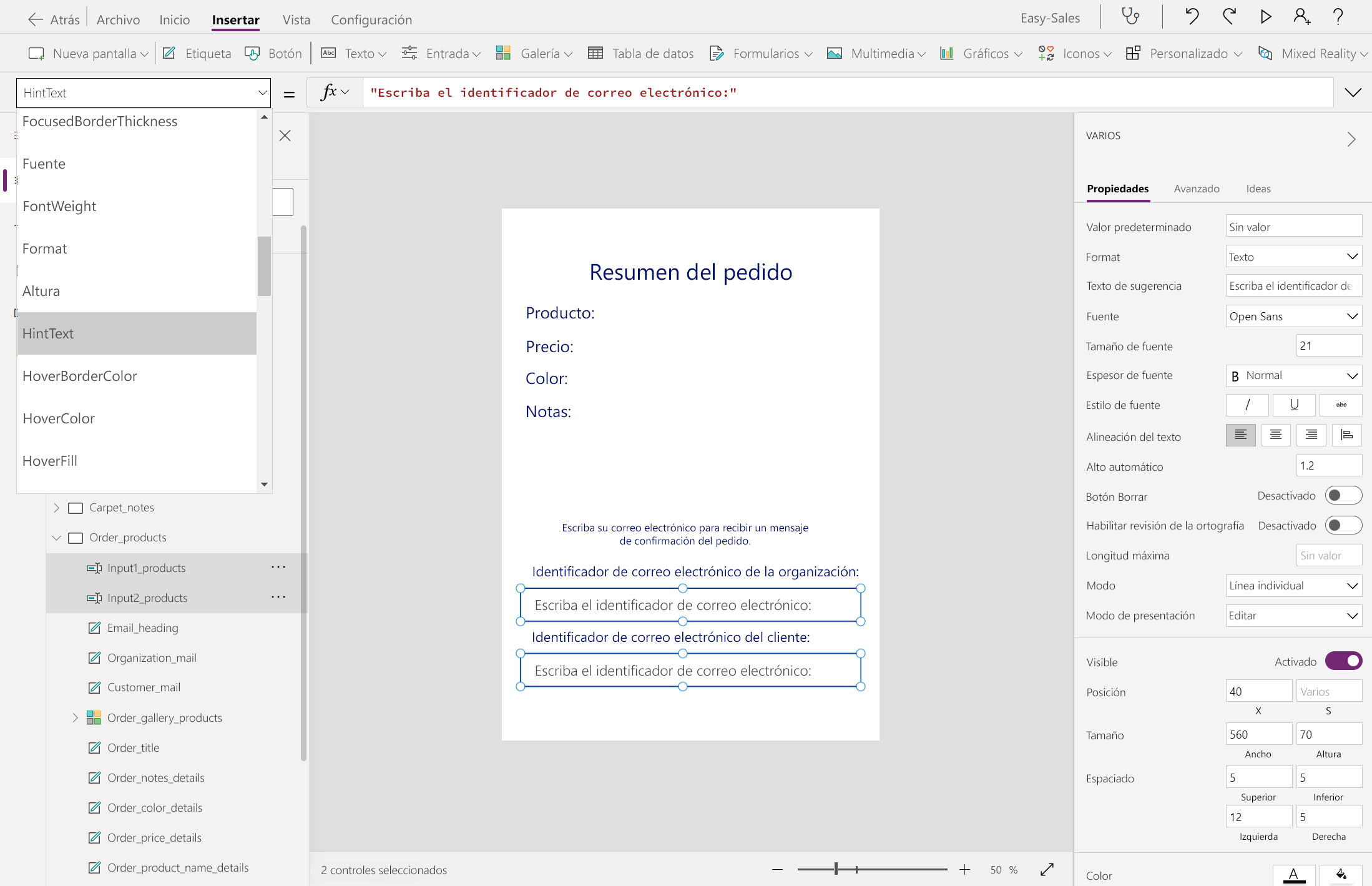Click the Preview app play icon
The height and width of the screenshot is (886, 1372).
[x=1265, y=17]
